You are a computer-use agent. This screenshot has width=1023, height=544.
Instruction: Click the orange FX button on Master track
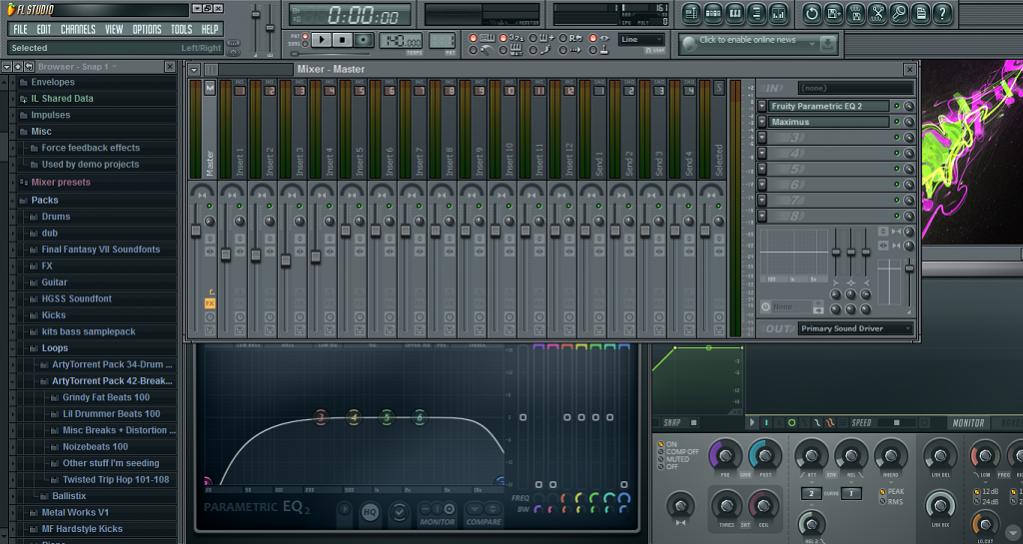(210, 303)
